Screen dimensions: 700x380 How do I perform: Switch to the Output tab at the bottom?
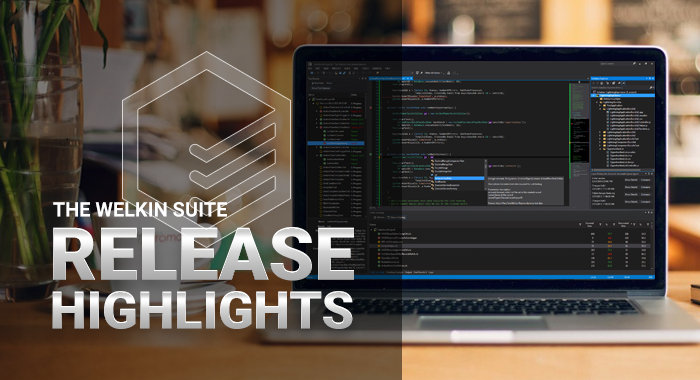408,272
